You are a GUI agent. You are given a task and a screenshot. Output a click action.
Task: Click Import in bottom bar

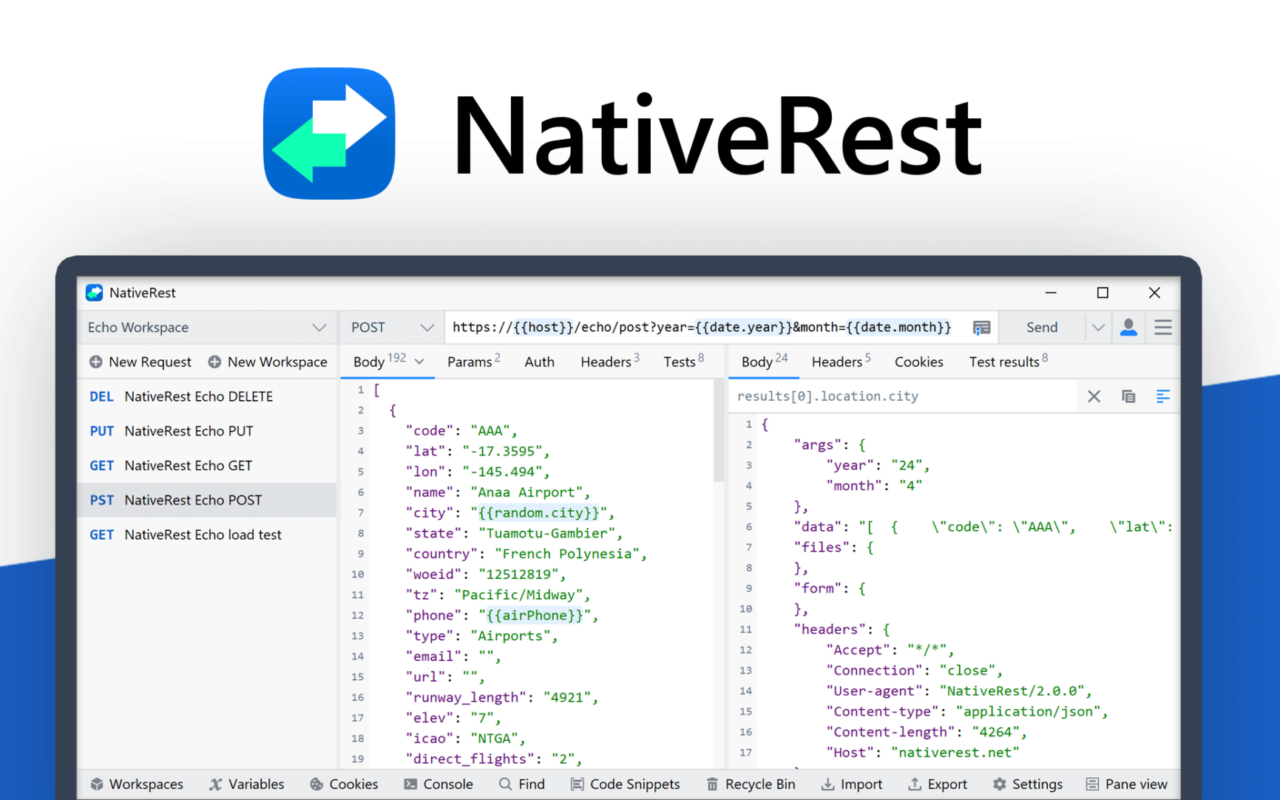tap(851, 784)
